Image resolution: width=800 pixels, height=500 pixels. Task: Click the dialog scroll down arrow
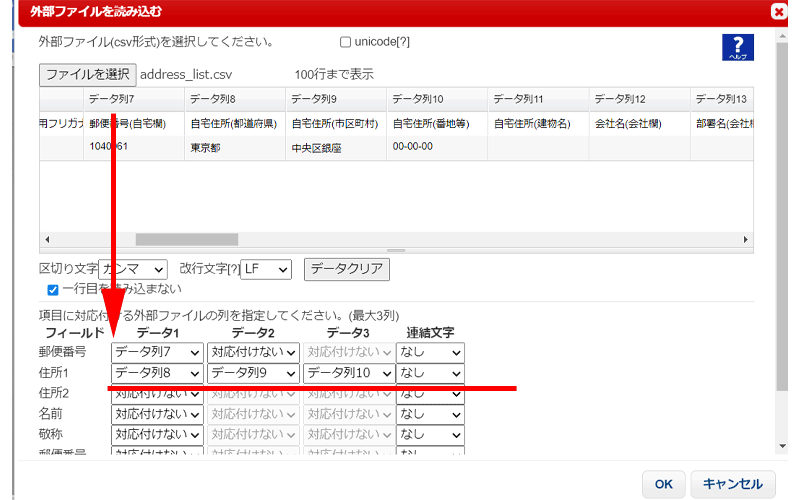pyautogui.click(x=782, y=446)
